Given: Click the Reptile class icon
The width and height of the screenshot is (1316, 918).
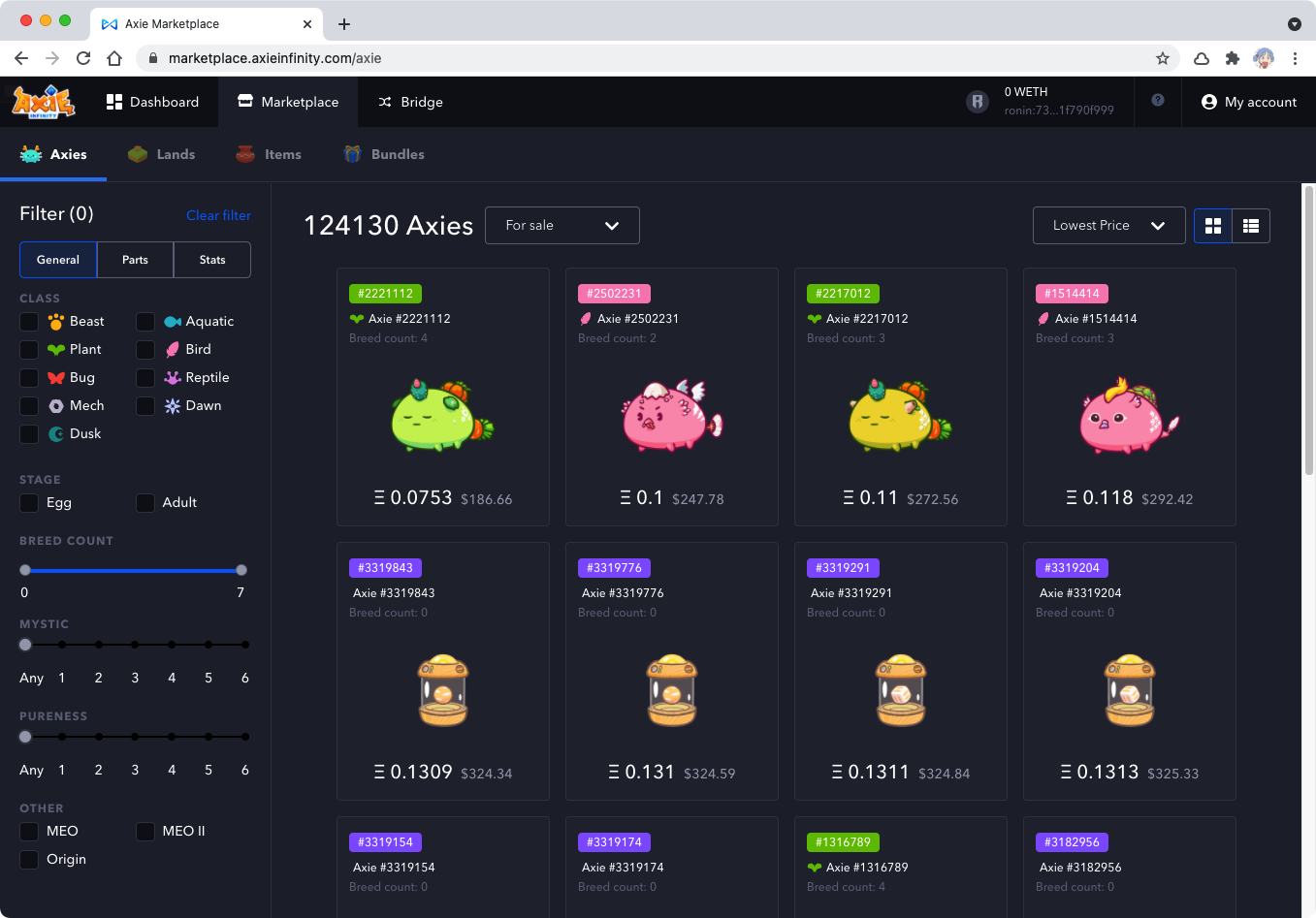Looking at the screenshot, I should coord(173,377).
